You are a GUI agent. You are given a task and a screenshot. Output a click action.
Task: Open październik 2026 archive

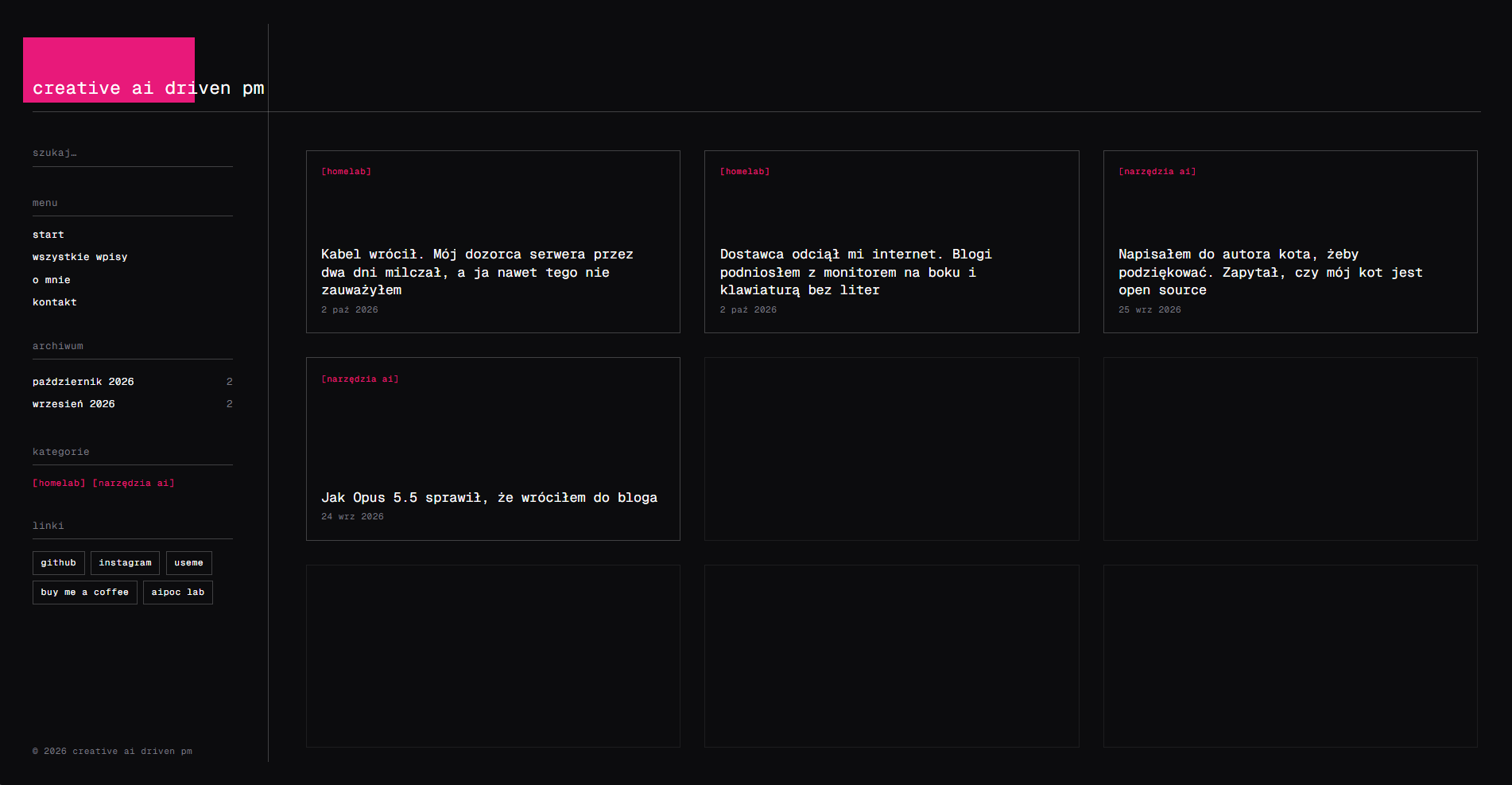(x=83, y=382)
